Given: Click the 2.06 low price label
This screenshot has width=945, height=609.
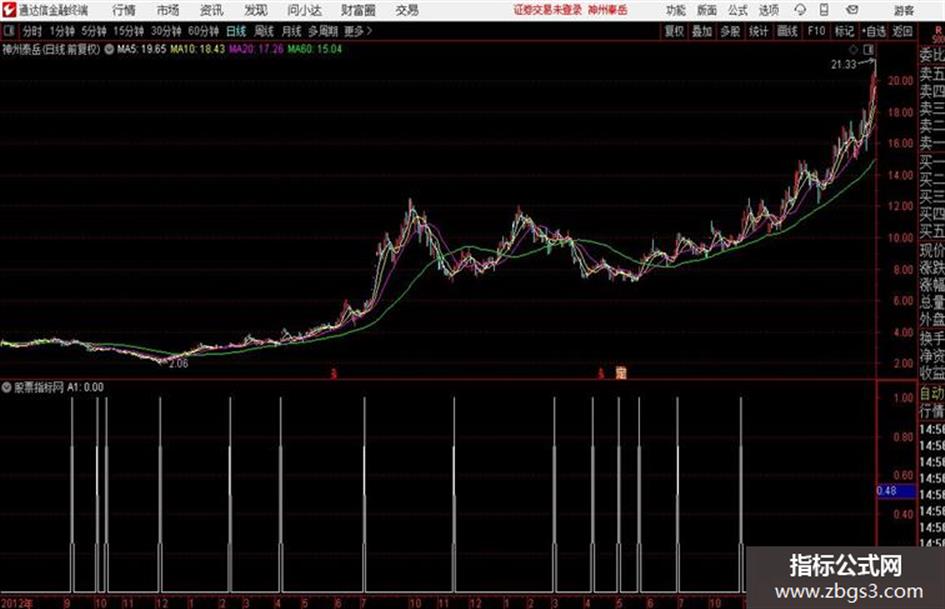Looking at the screenshot, I should point(178,364).
